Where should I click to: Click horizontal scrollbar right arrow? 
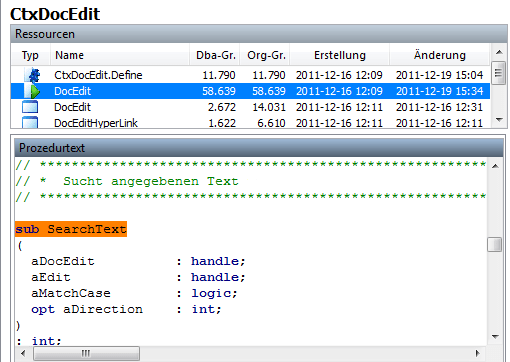478,353
